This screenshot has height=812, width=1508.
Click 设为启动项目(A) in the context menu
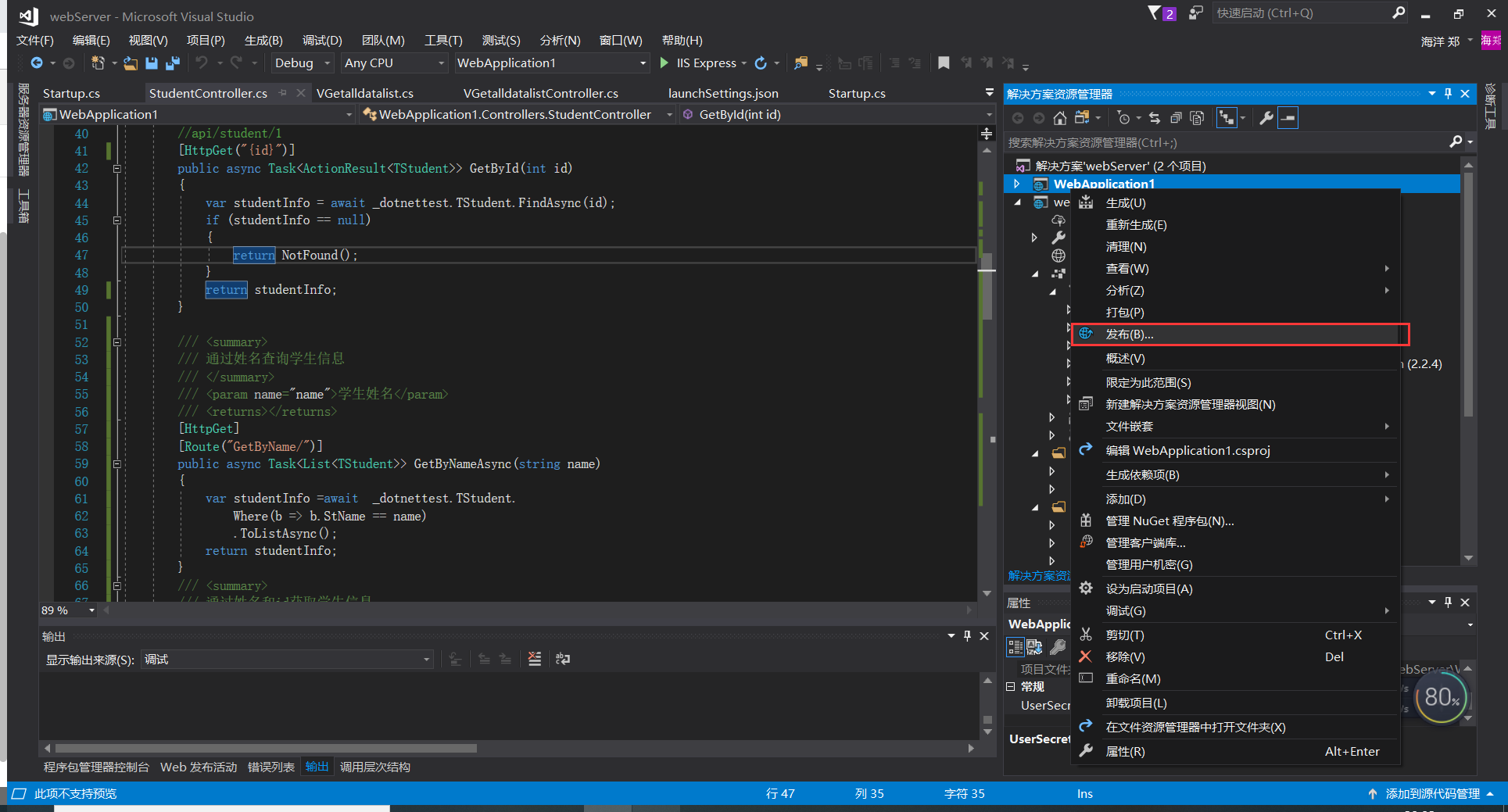tap(1149, 588)
